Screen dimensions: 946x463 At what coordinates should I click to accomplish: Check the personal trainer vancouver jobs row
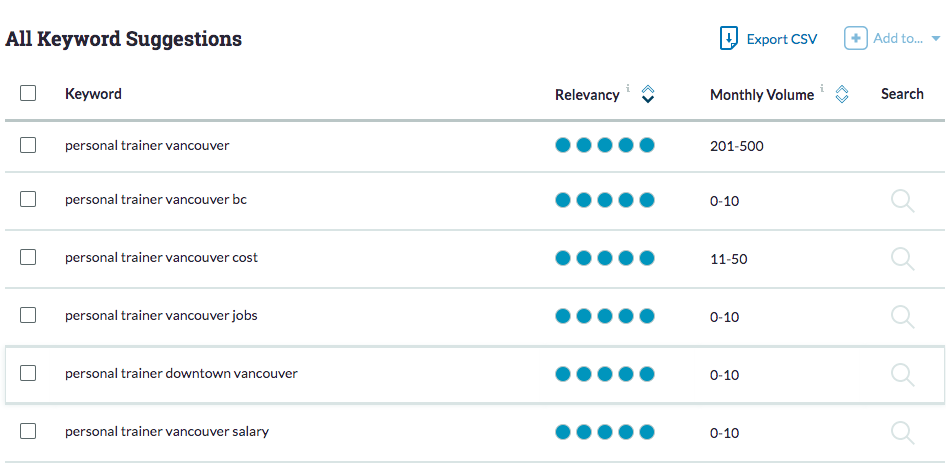coord(28,315)
